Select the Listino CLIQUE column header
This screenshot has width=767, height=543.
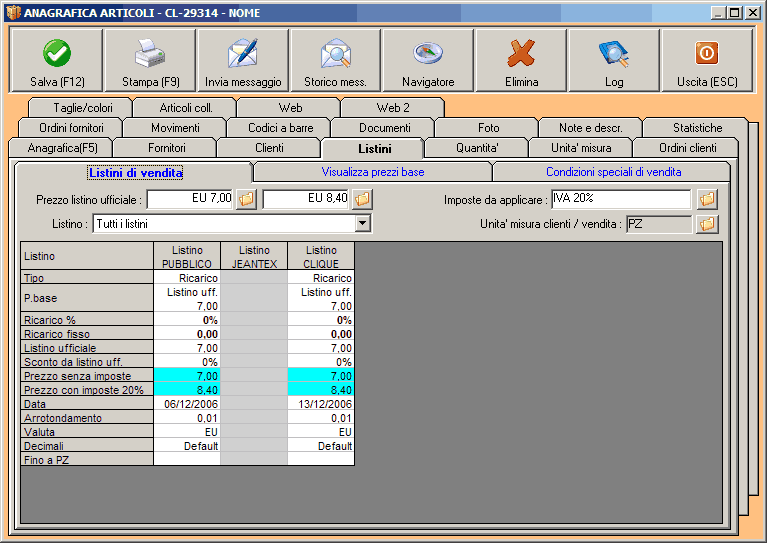[321, 256]
